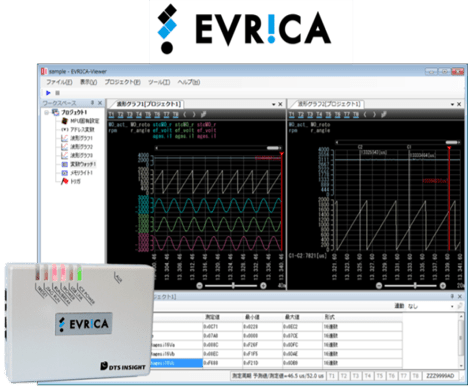Close the 波形グラフ1 pane

point(280,104)
